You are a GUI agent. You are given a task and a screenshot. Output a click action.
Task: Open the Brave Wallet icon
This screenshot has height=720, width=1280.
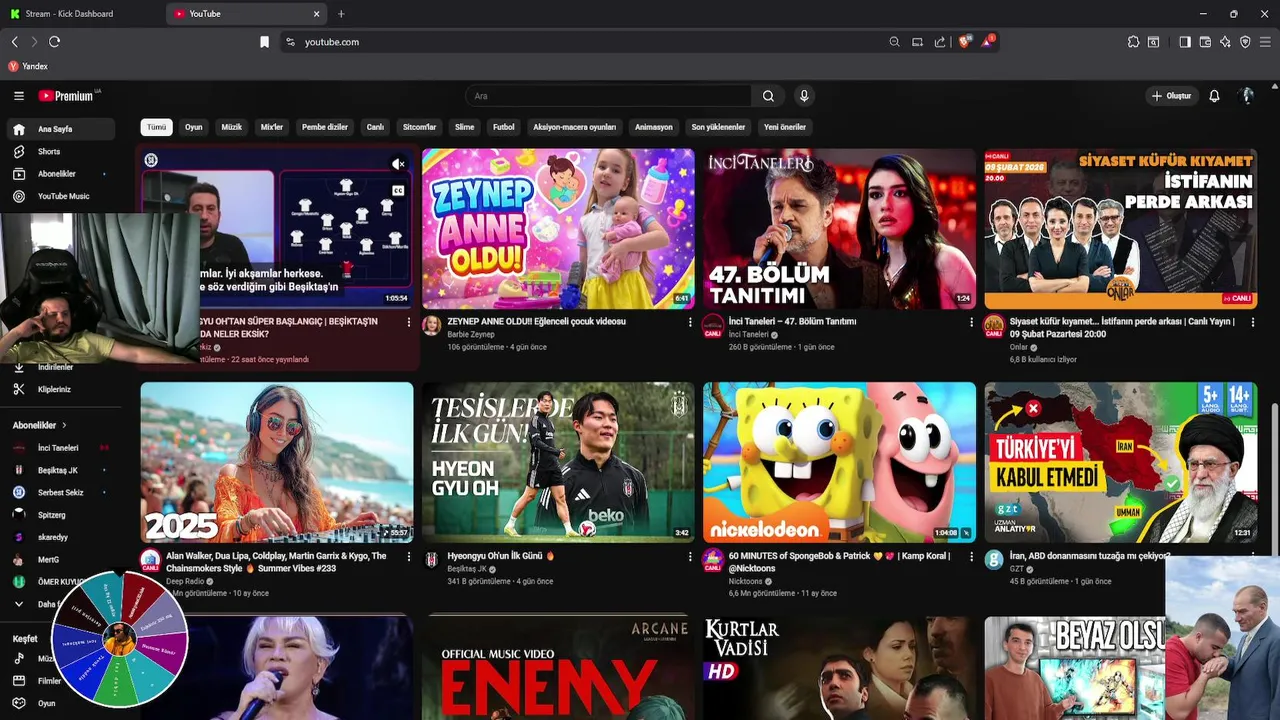coord(1205,42)
